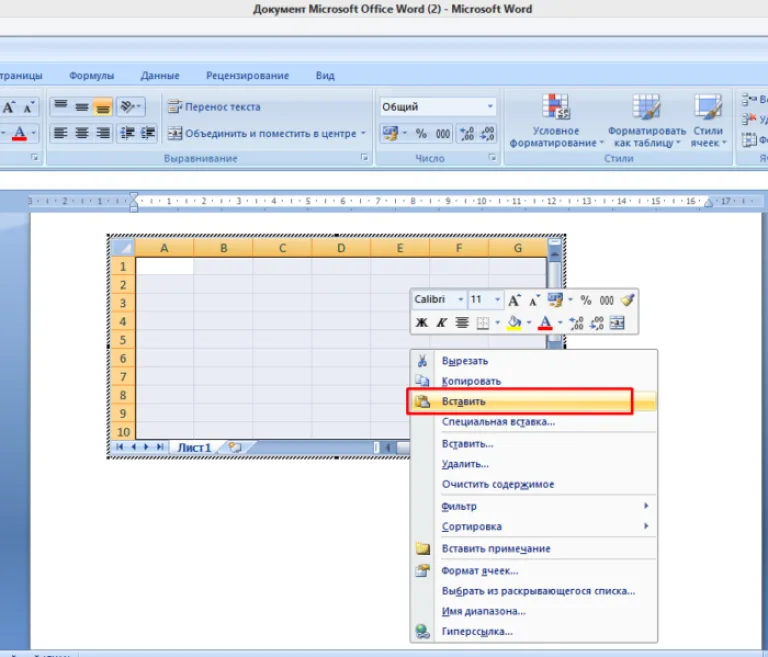The image size is (768, 657).
Task: Click column C header
Action: 282,248
